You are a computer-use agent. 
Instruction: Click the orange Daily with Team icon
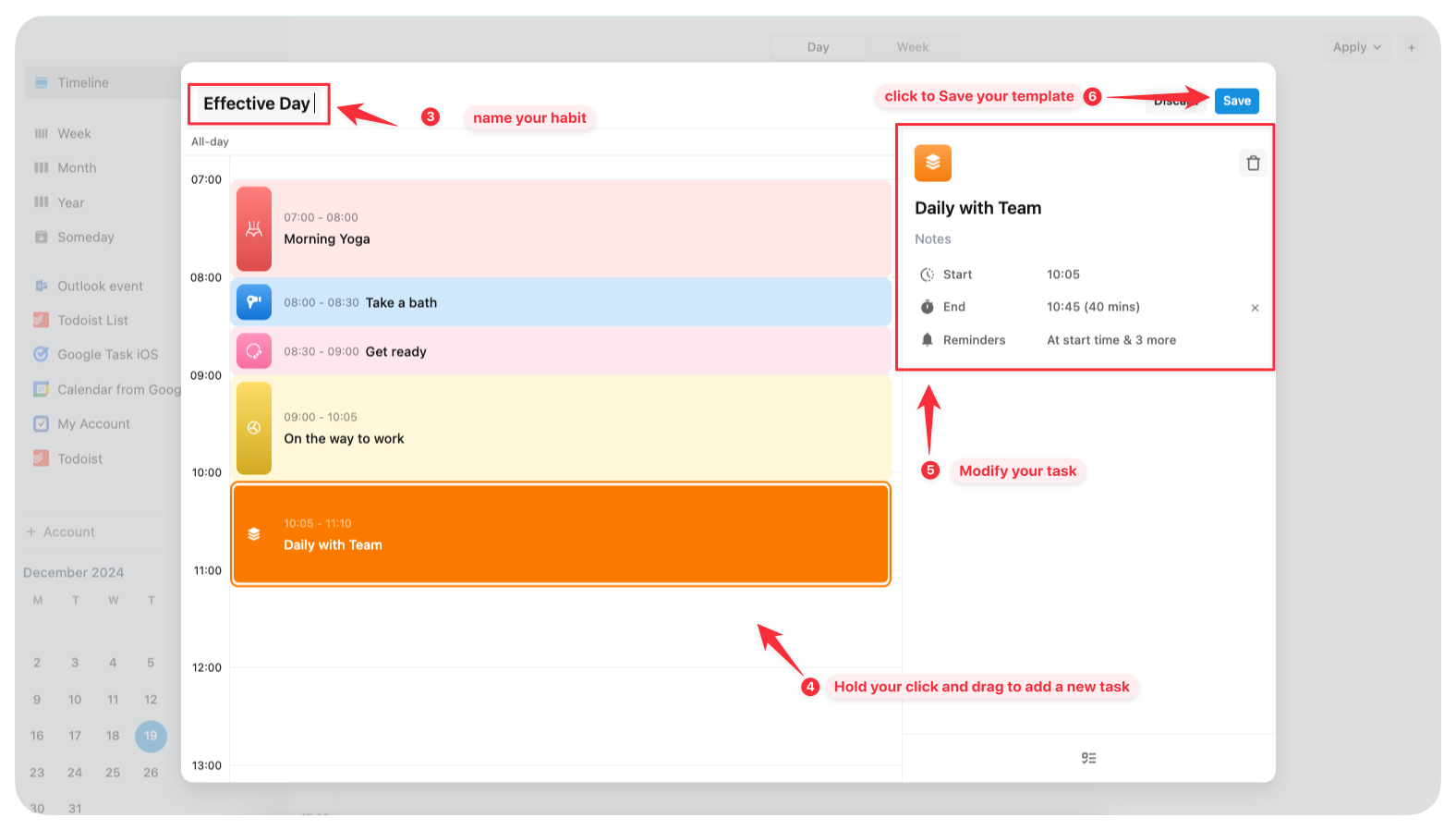pos(932,164)
